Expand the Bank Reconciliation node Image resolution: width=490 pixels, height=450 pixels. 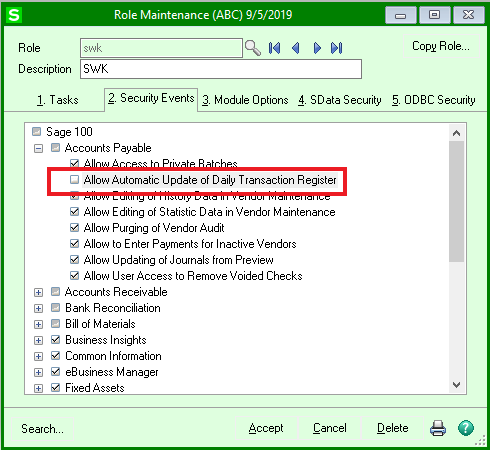coord(38,308)
